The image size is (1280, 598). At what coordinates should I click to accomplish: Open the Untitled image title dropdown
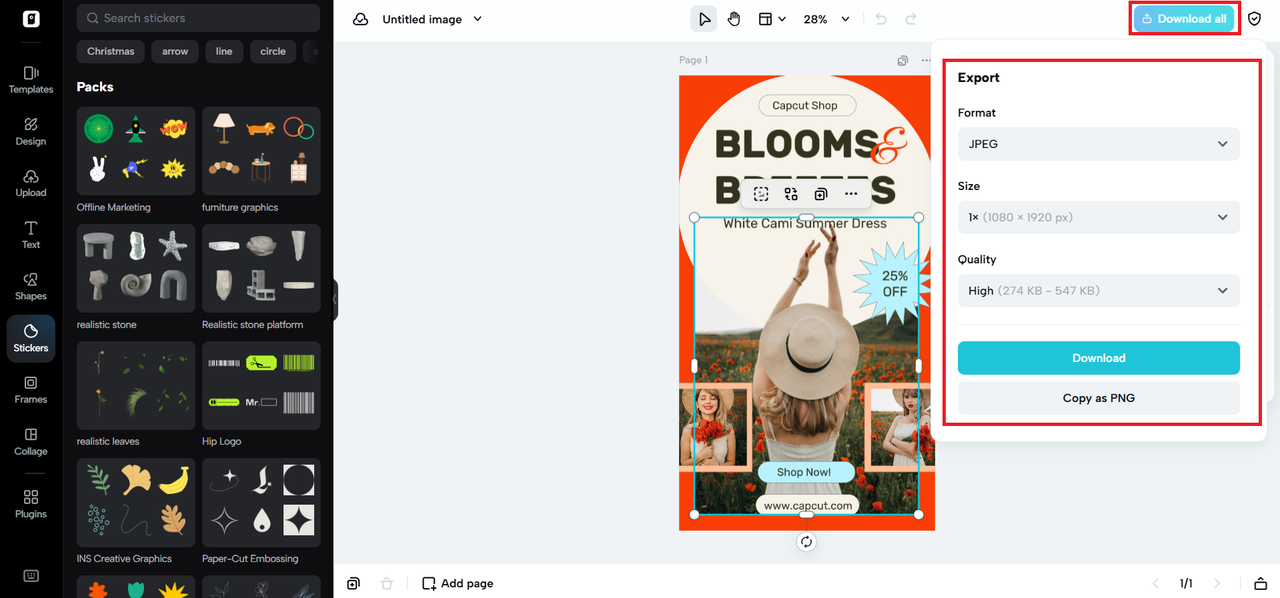[432, 19]
